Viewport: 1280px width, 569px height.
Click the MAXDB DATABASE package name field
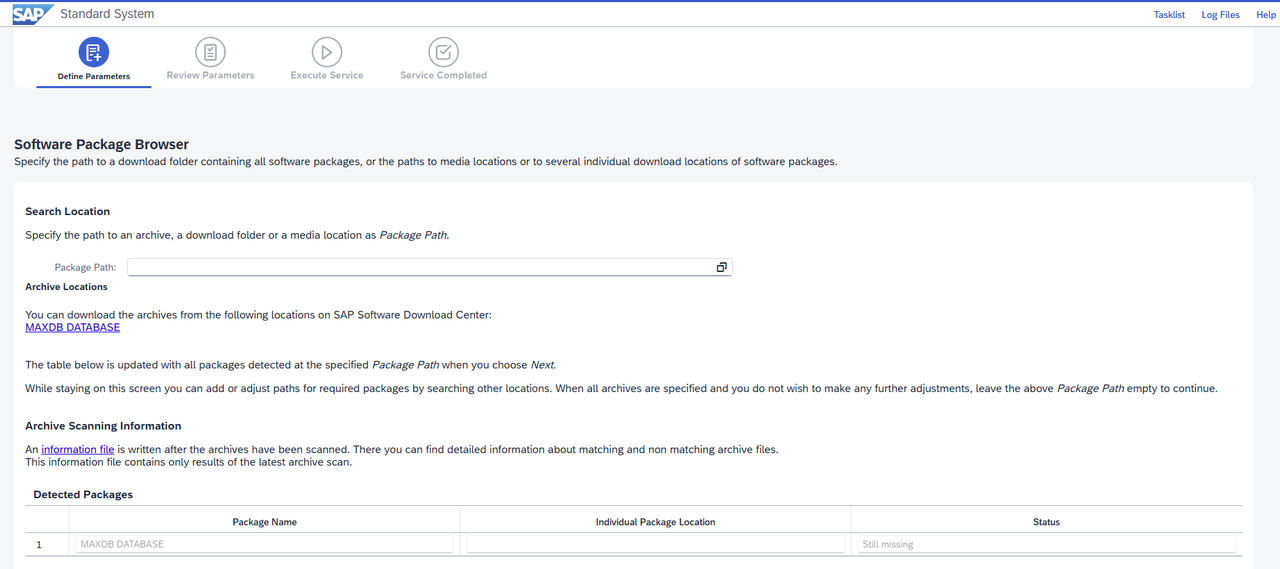(264, 544)
